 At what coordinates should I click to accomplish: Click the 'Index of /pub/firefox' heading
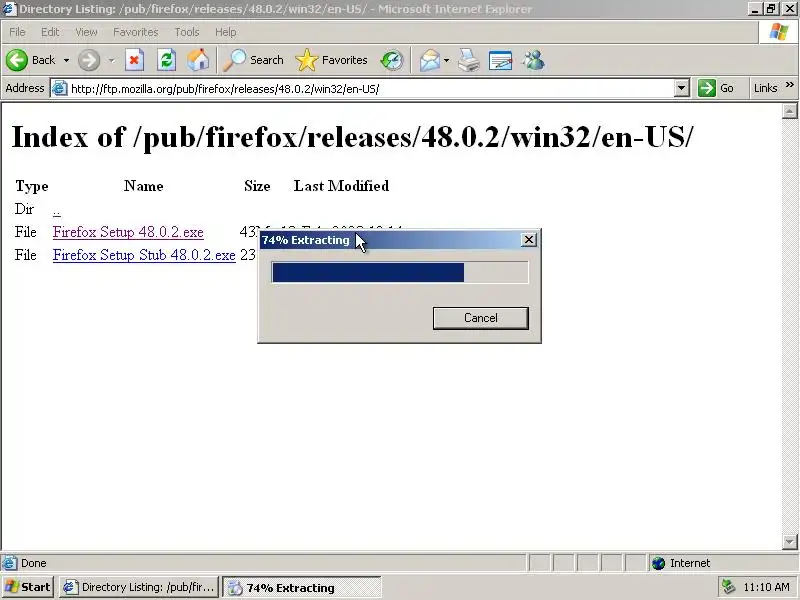pyautogui.click(x=352, y=137)
